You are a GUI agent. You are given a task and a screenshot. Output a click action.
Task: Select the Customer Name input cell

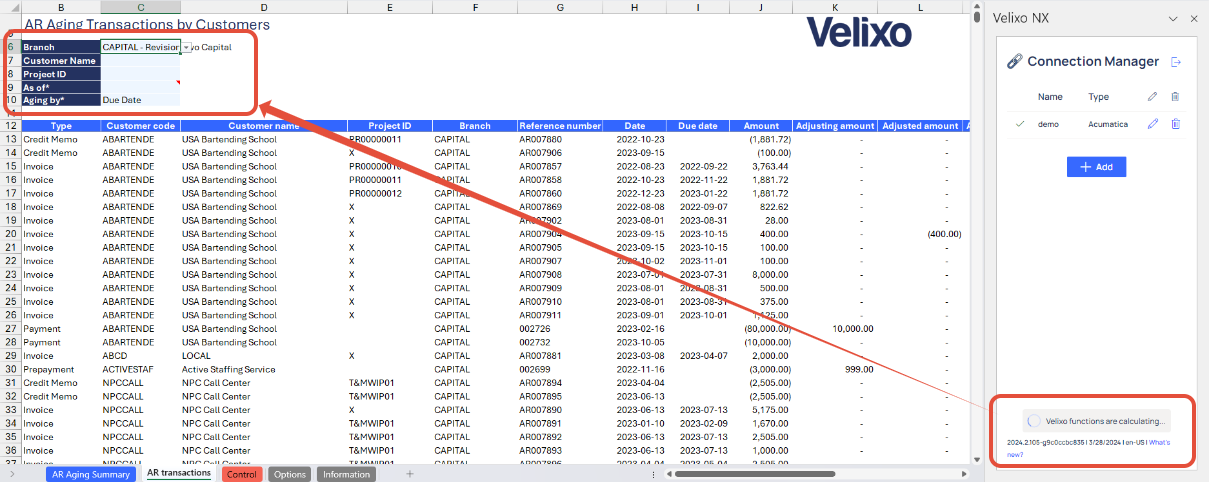pos(140,60)
